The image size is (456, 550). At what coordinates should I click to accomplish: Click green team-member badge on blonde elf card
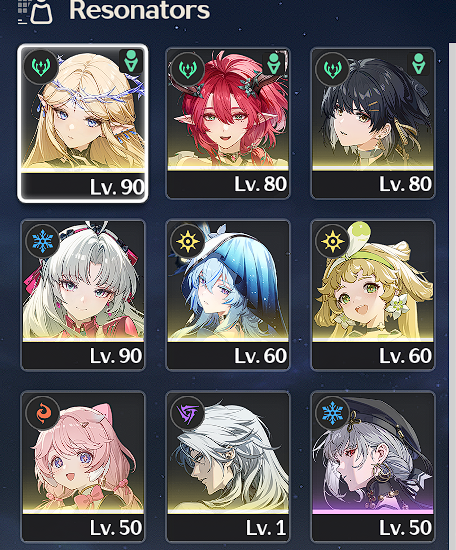[131, 61]
